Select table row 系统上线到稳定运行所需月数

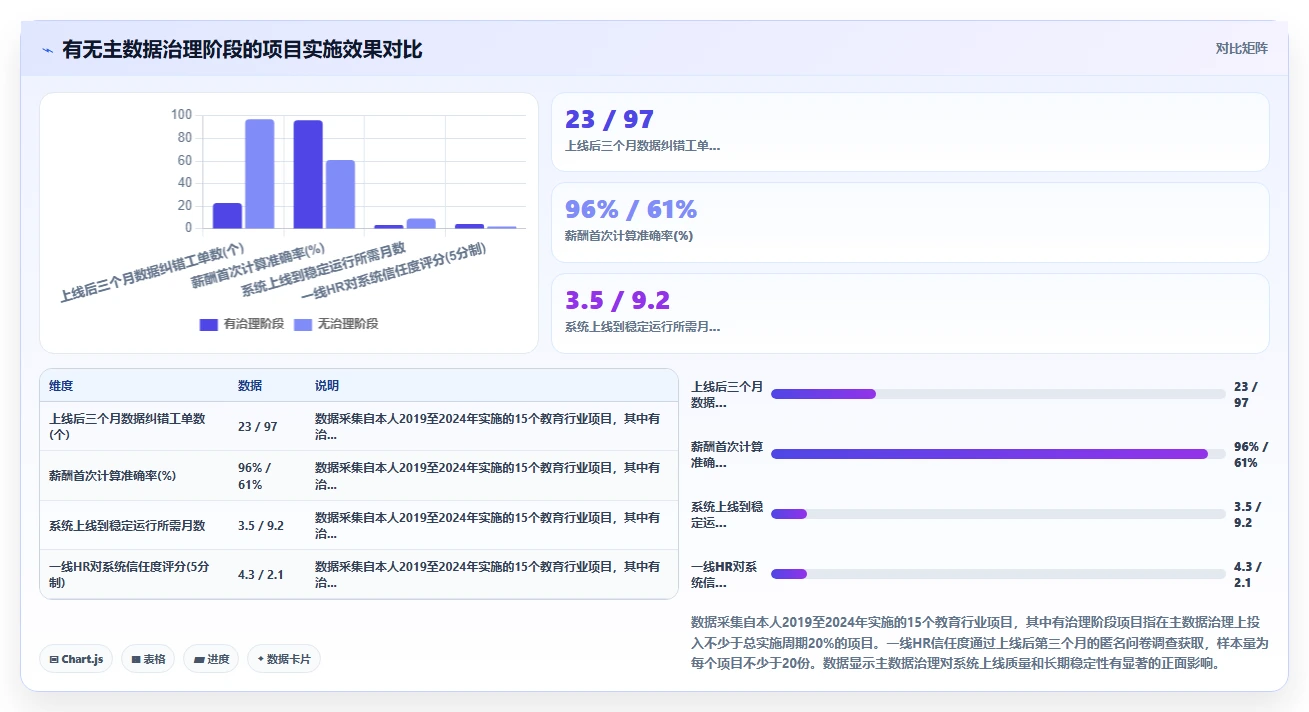click(359, 525)
